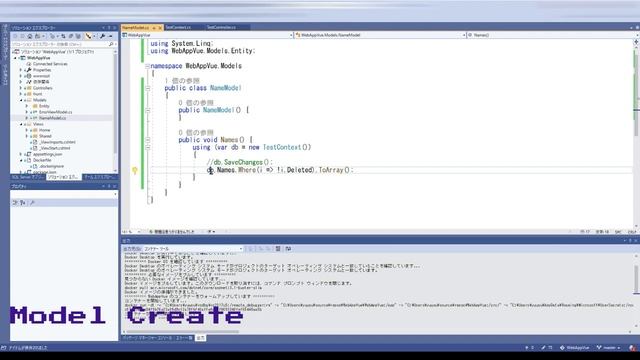Open the Package Manager Console tab
The height and width of the screenshot is (360, 640).
(148, 338)
